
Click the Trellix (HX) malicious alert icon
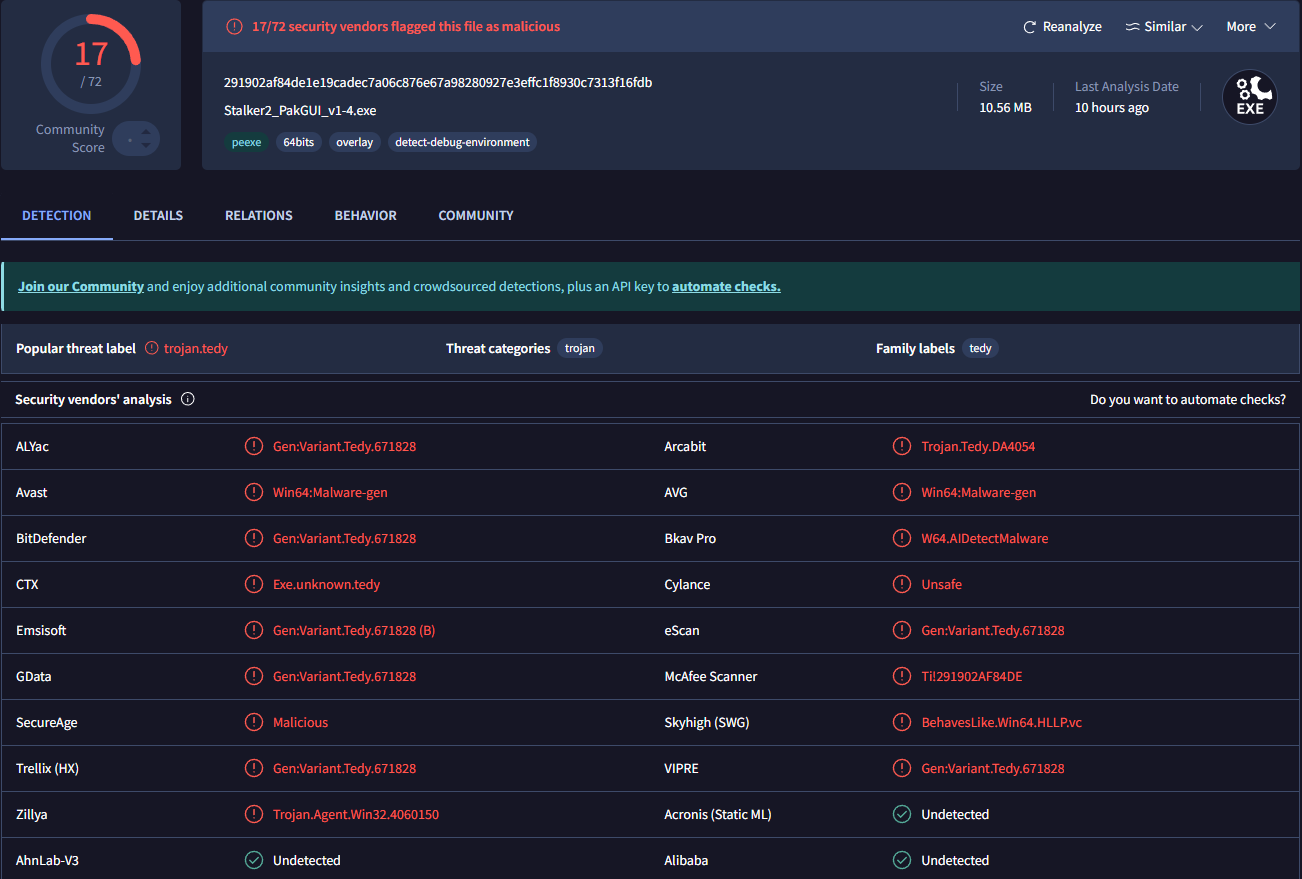point(254,768)
